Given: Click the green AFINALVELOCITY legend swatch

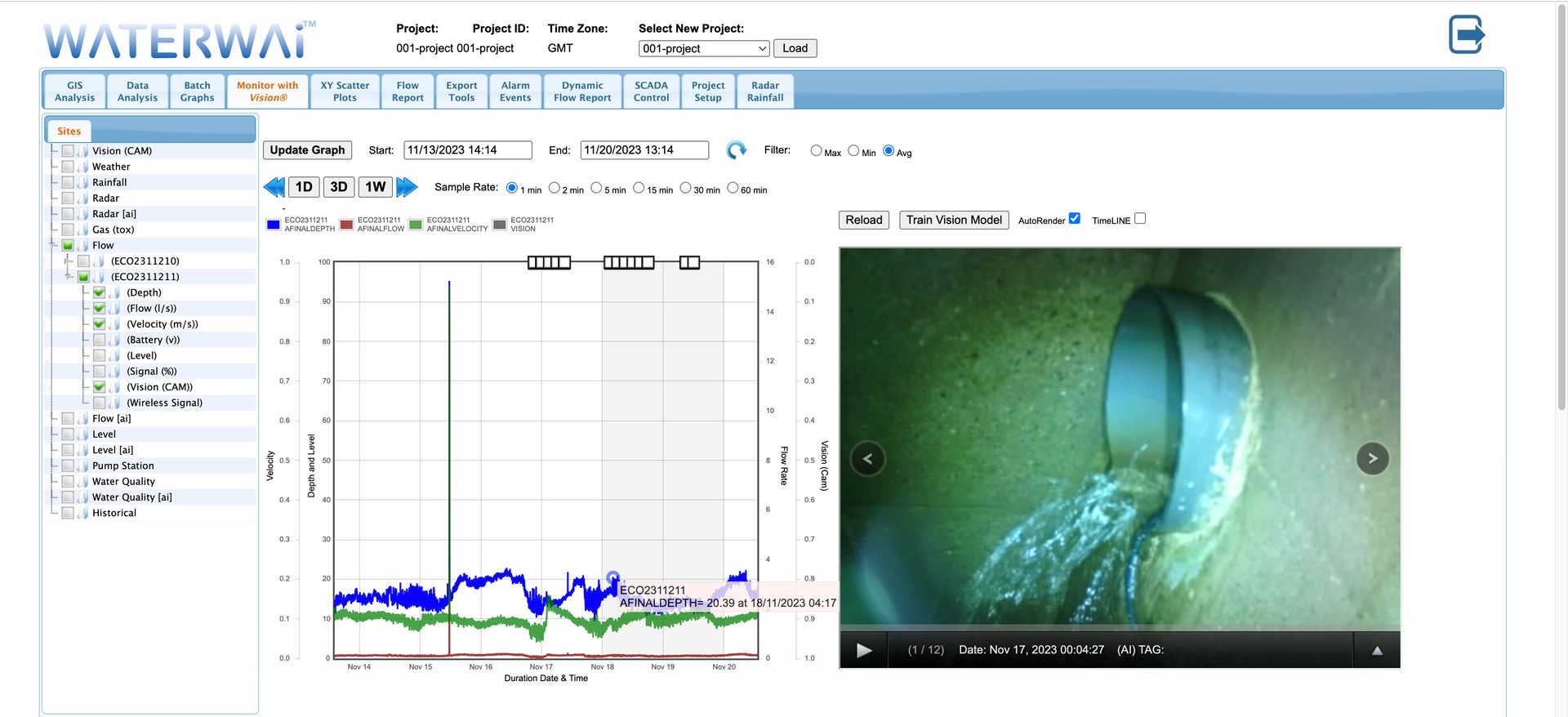Looking at the screenshot, I should 416,225.
